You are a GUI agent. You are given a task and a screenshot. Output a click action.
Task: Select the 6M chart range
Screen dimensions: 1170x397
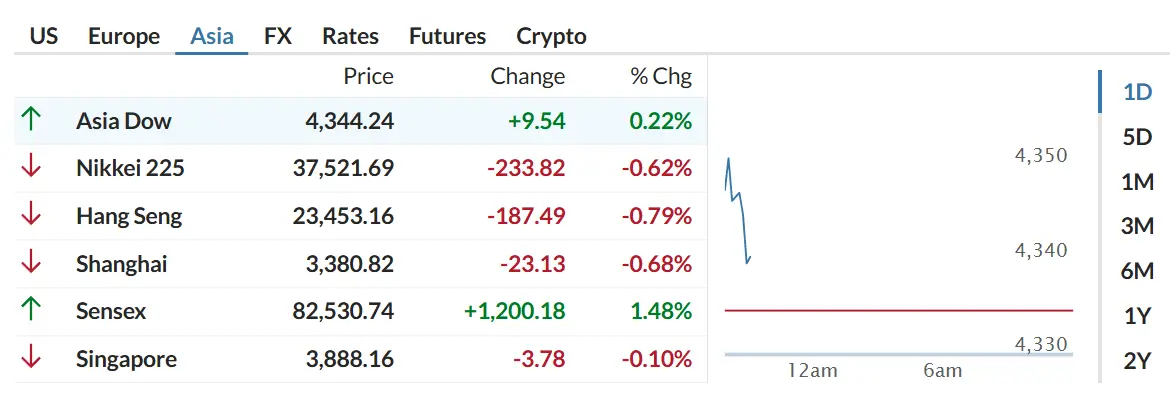tap(1137, 272)
